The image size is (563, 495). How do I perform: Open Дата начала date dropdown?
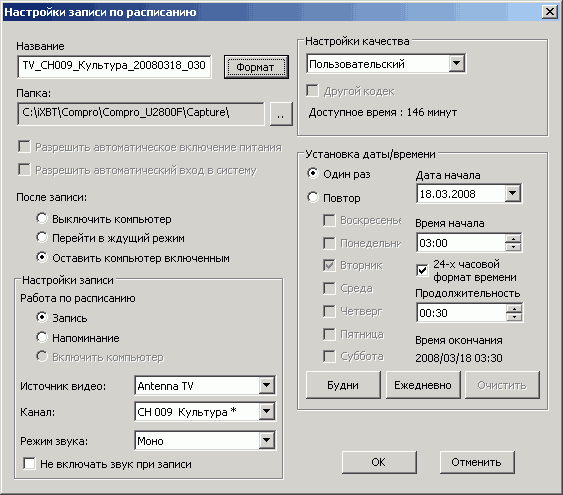(x=513, y=193)
